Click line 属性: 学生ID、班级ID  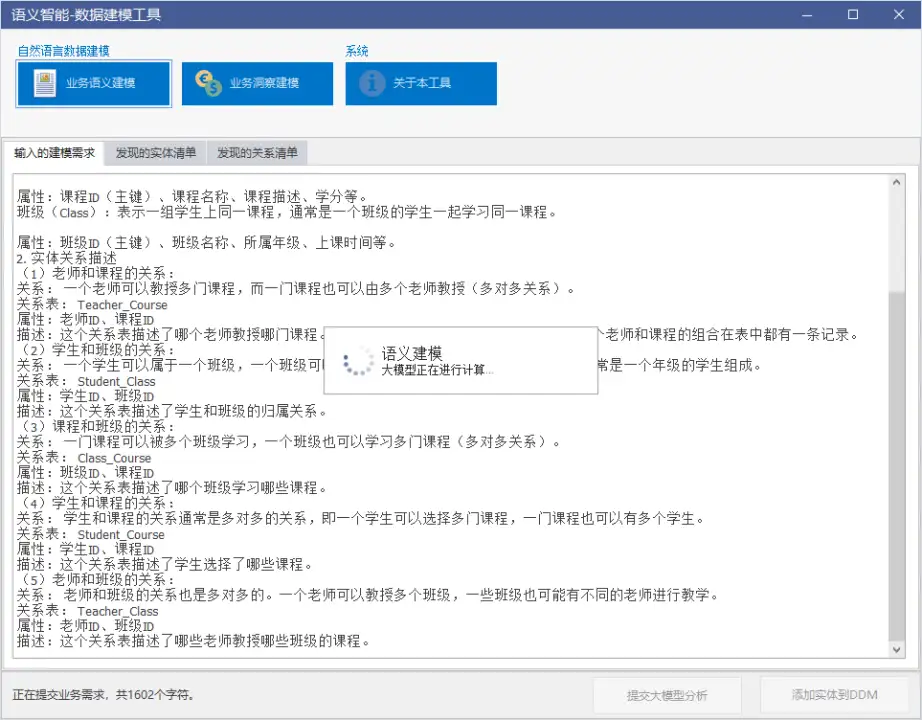85,396
